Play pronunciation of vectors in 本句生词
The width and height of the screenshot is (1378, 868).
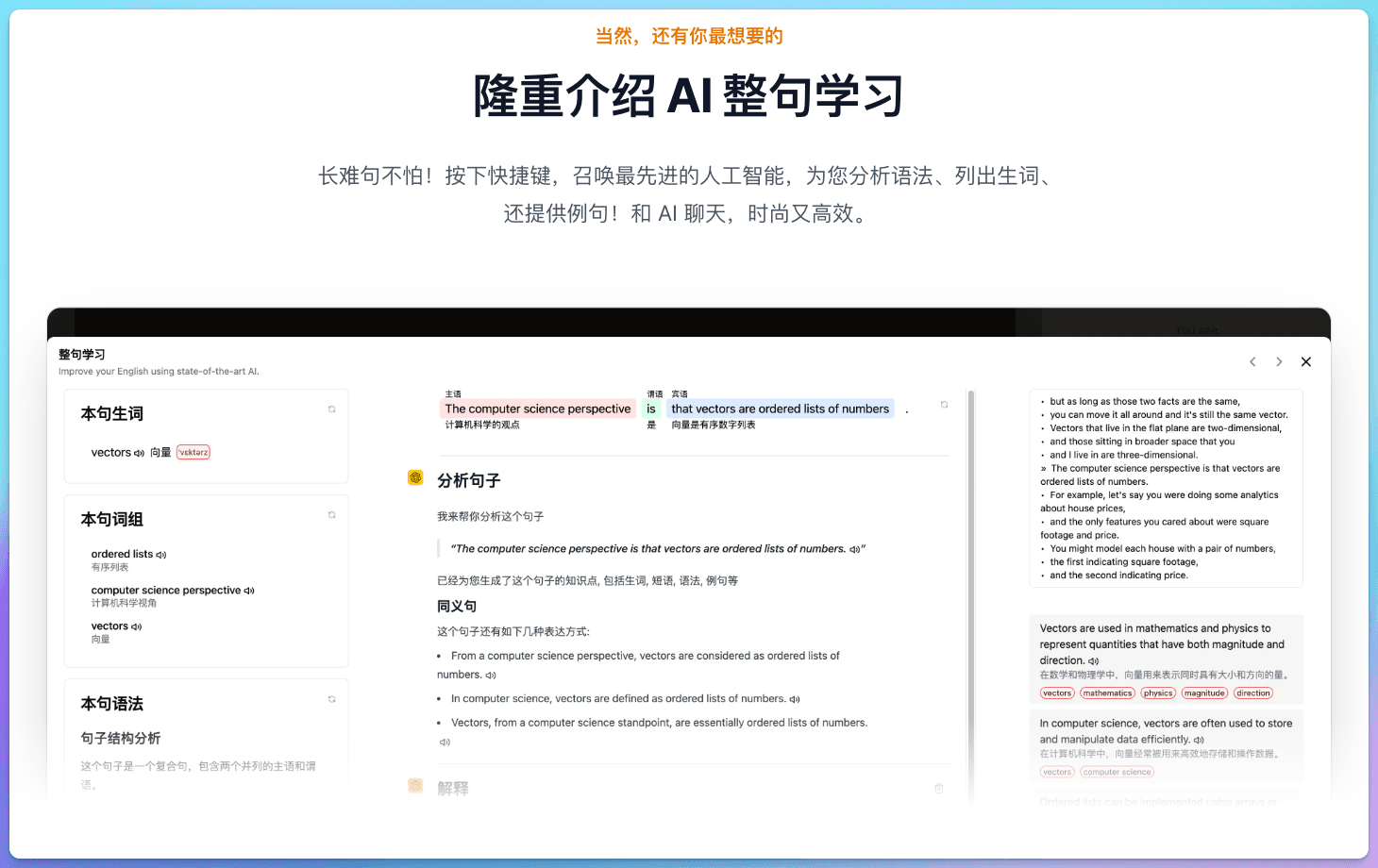pyautogui.click(x=140, y=453)
